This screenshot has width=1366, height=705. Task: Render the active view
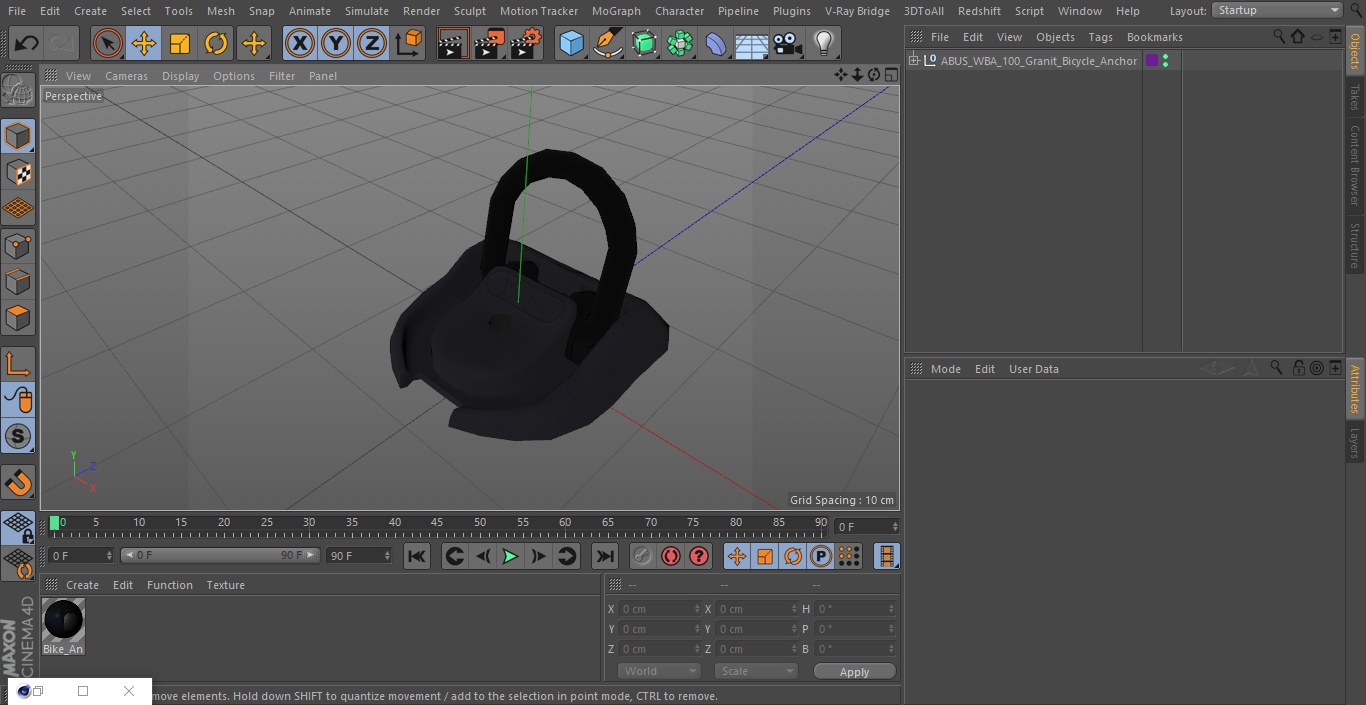(x=453, y=44)
